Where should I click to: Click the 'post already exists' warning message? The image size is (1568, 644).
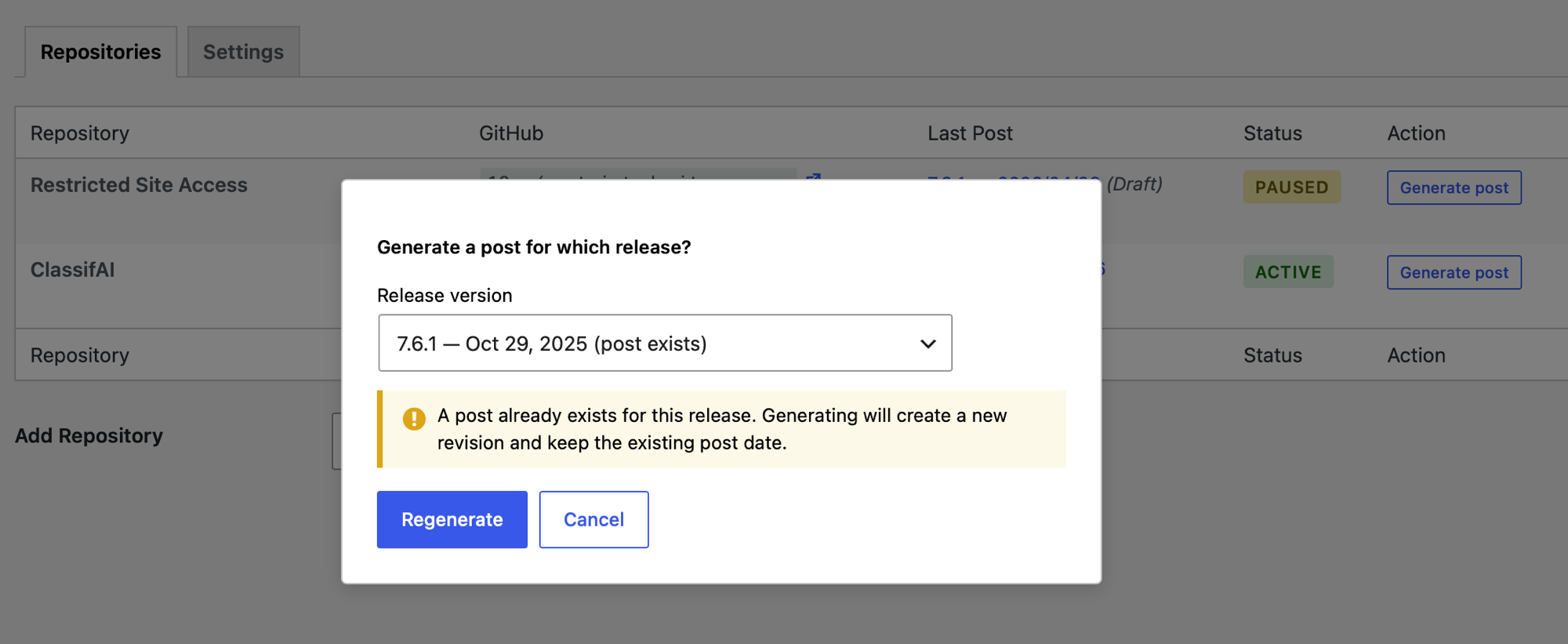pyautogui.click(x=722, y=429)
